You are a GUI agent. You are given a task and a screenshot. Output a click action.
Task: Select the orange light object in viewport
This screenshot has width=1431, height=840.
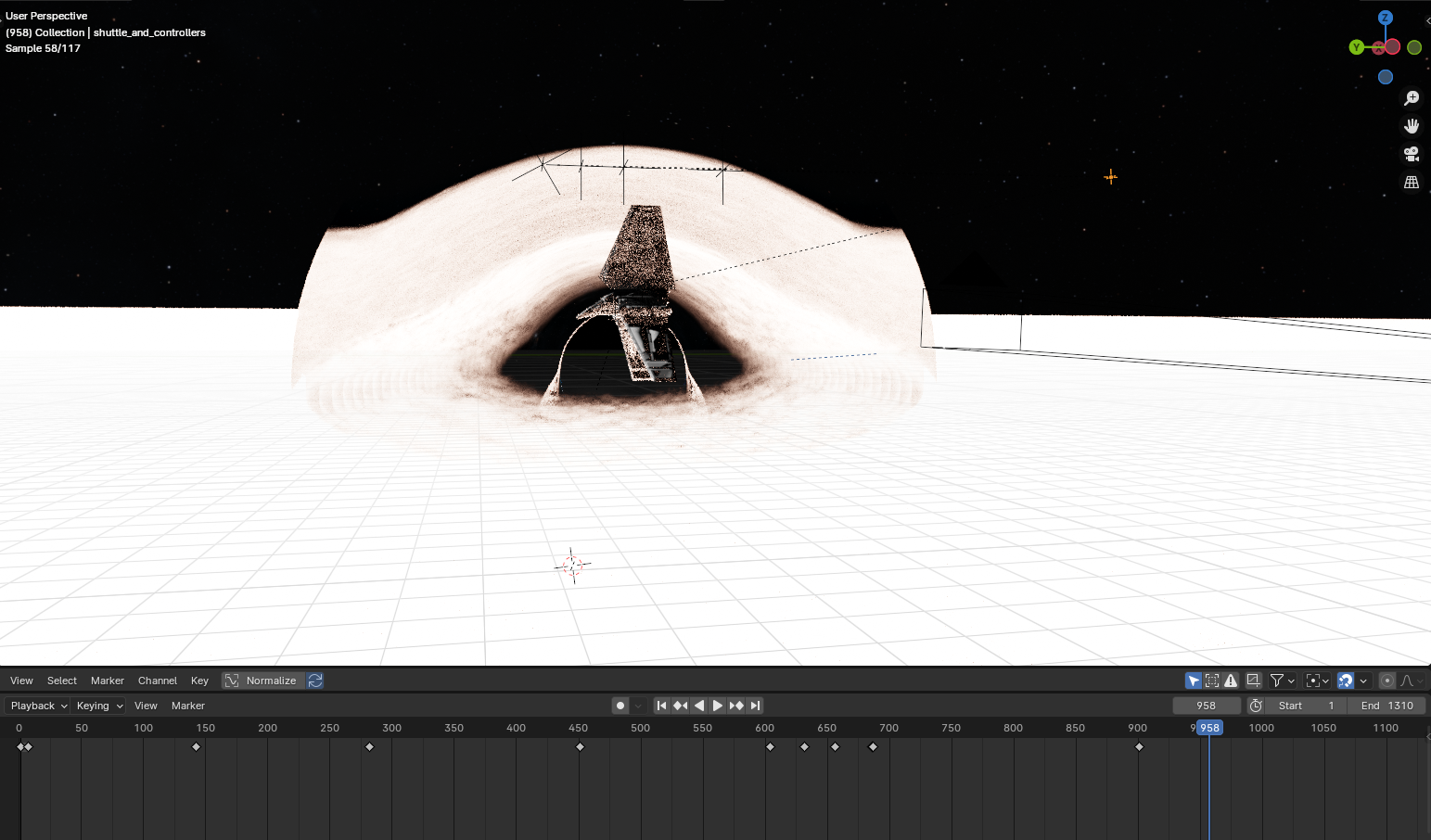point(1110,176)
